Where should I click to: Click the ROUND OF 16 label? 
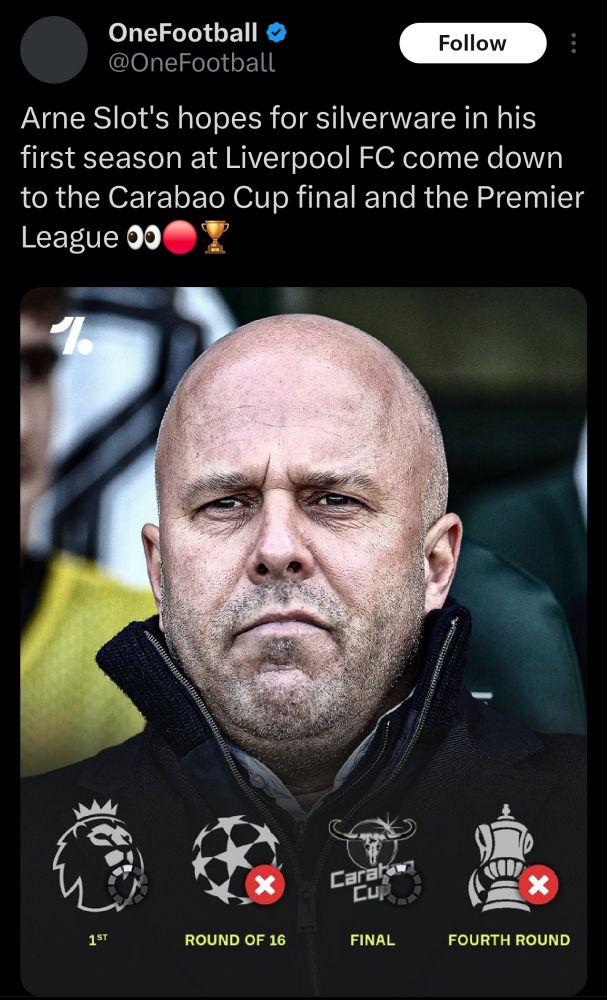pos(235,939)
